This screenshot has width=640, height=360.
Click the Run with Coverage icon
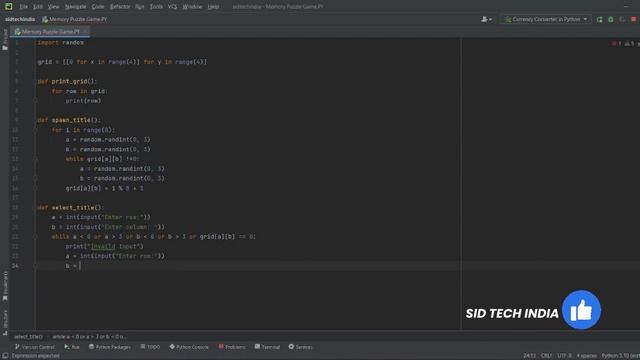click(x=622, y=19)
